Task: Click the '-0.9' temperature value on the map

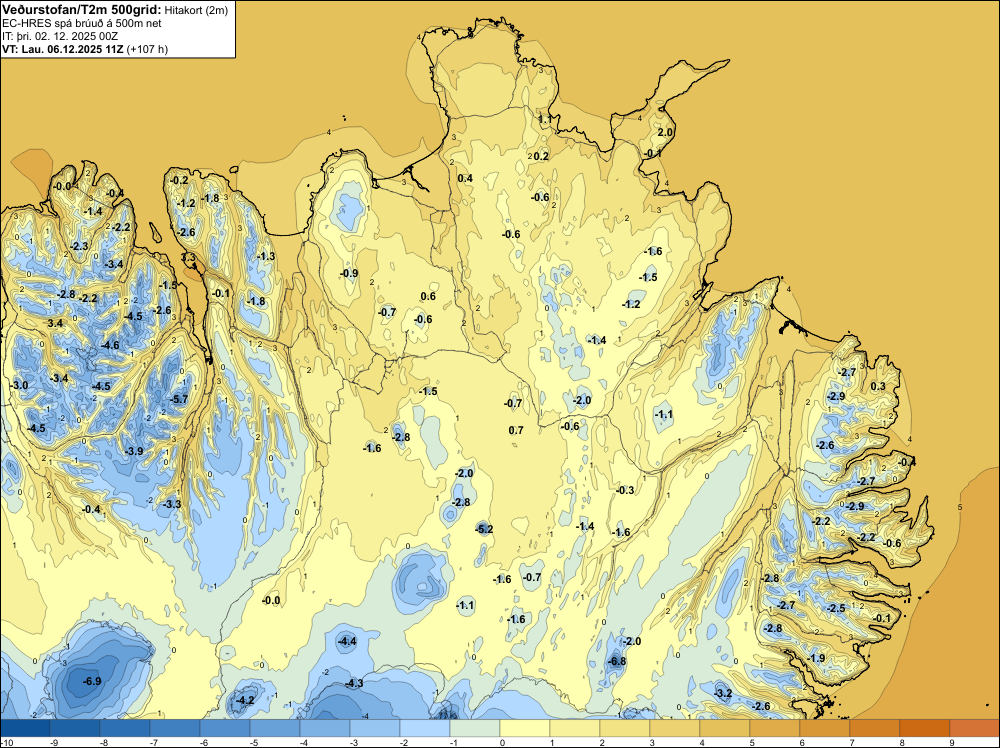Action: [x=349, y=273]
